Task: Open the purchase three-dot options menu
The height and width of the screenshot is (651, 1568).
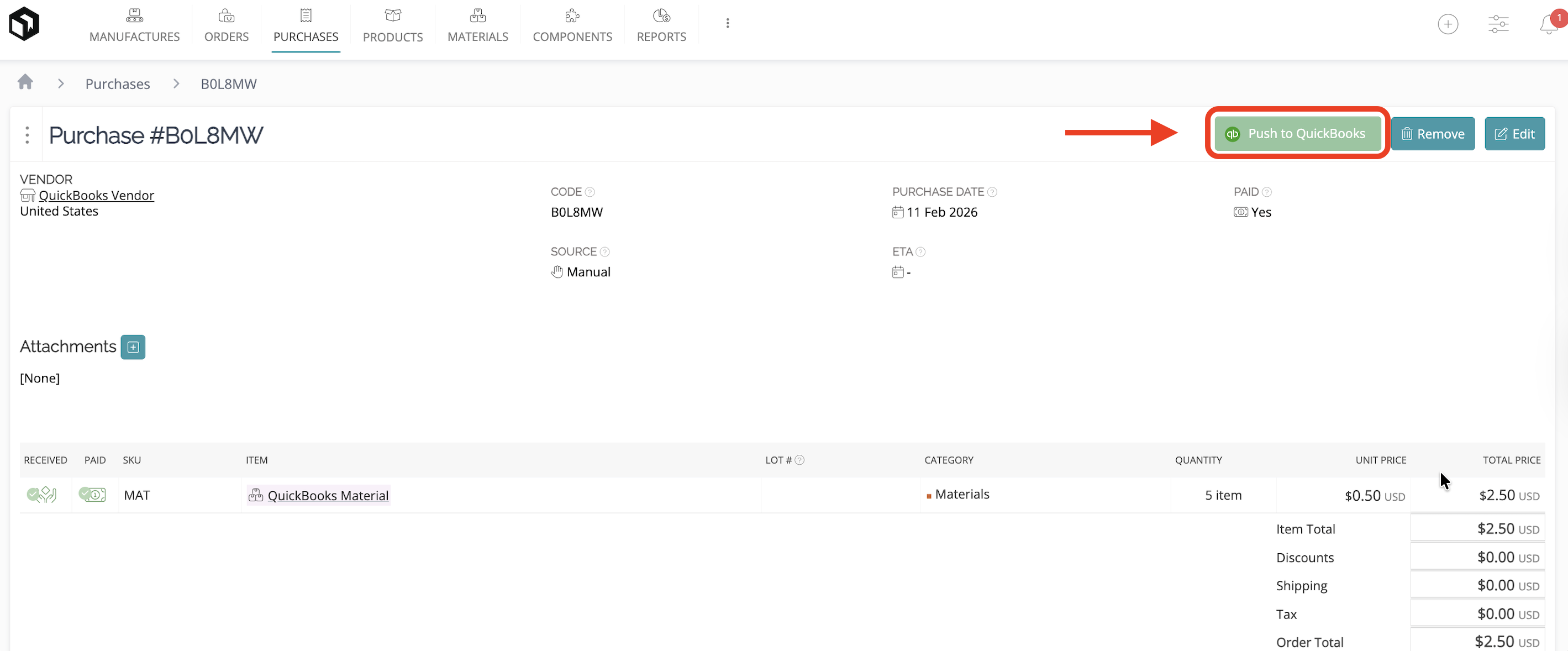Action: click(27, 135)
